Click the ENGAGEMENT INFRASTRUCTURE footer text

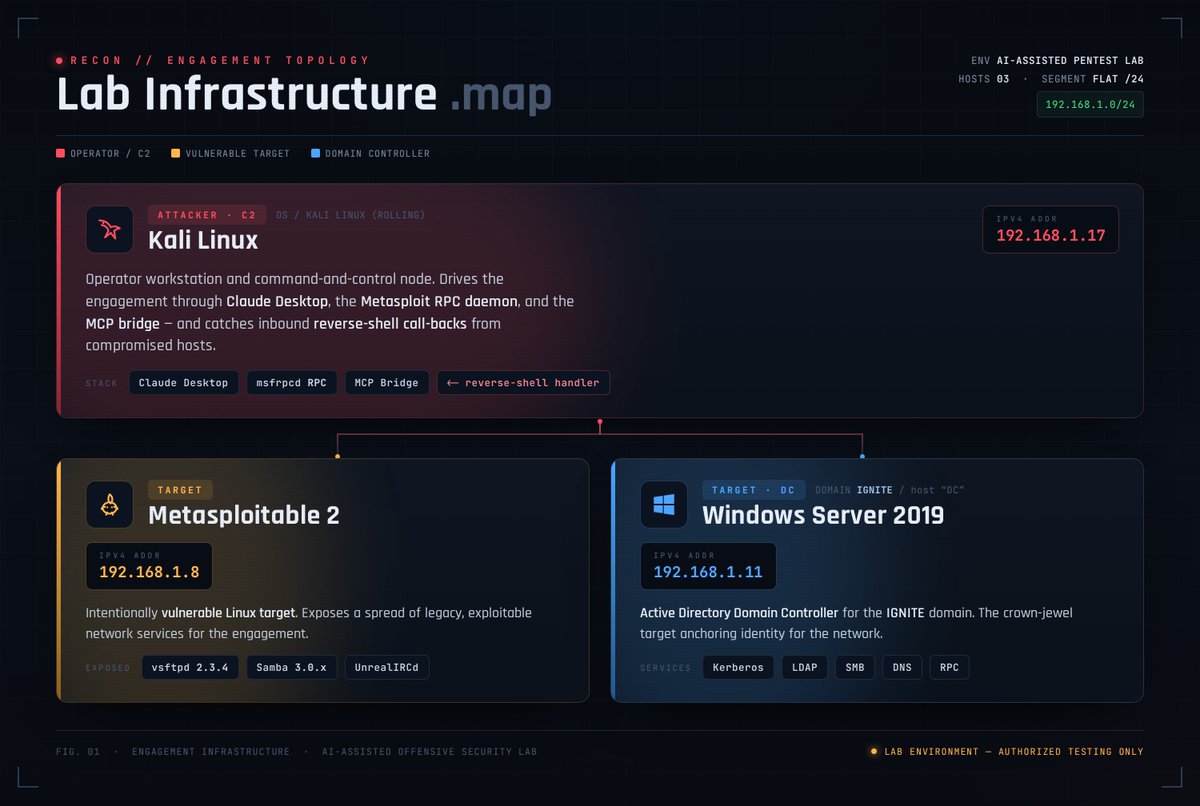(211, 751)
